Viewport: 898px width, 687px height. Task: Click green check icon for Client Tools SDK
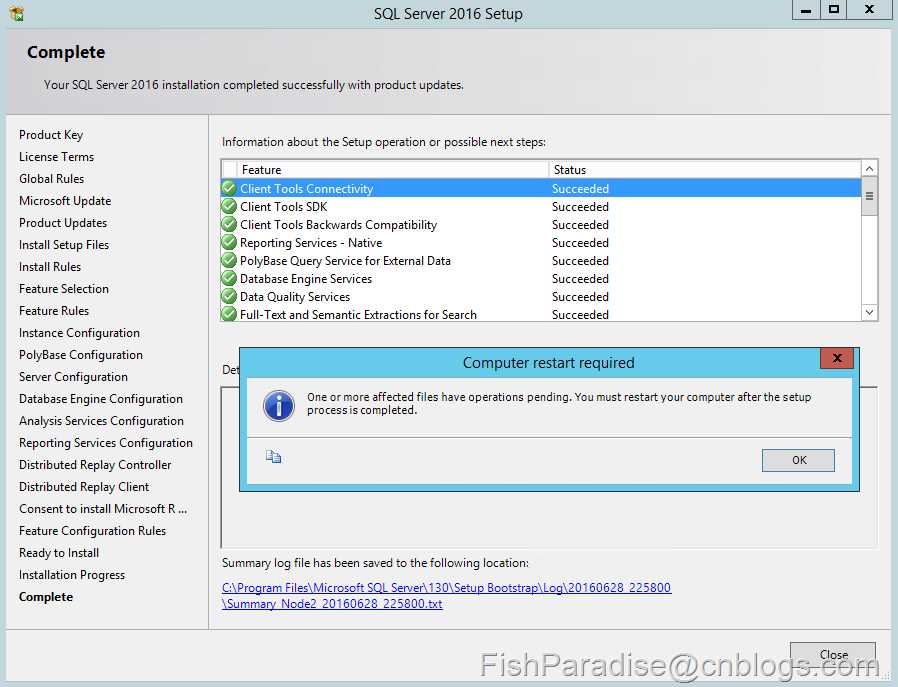[x=229, y=206]
